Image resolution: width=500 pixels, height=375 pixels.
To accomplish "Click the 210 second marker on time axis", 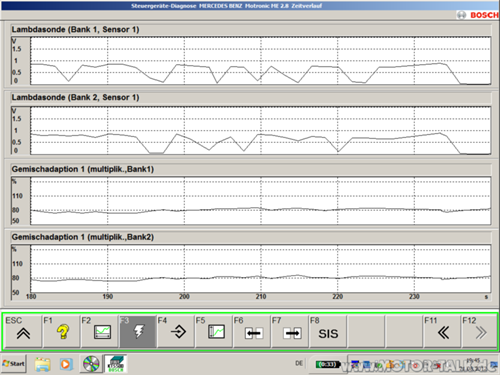I will coord(261,296).
